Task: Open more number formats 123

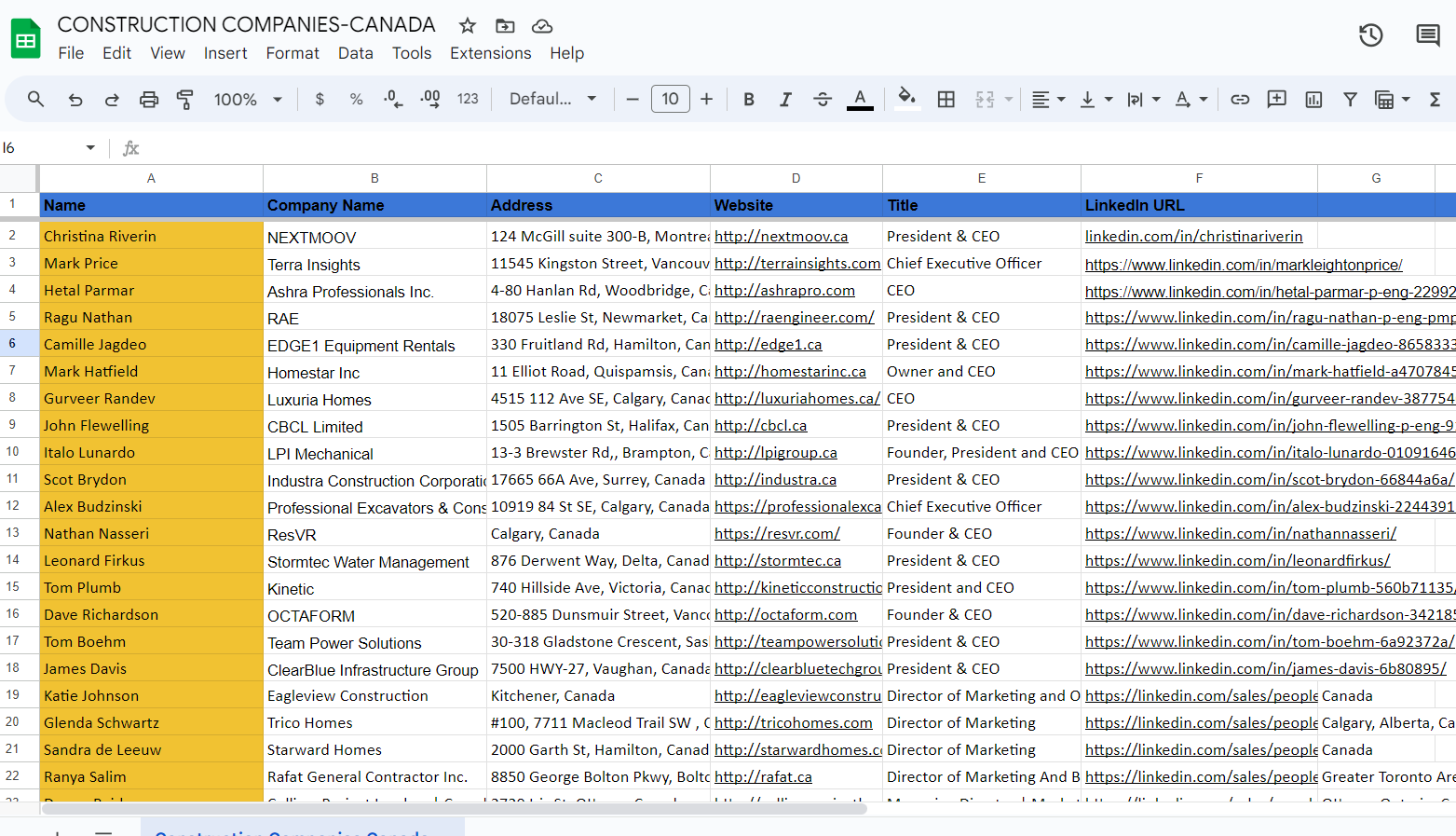Action: tap(468, 99)
